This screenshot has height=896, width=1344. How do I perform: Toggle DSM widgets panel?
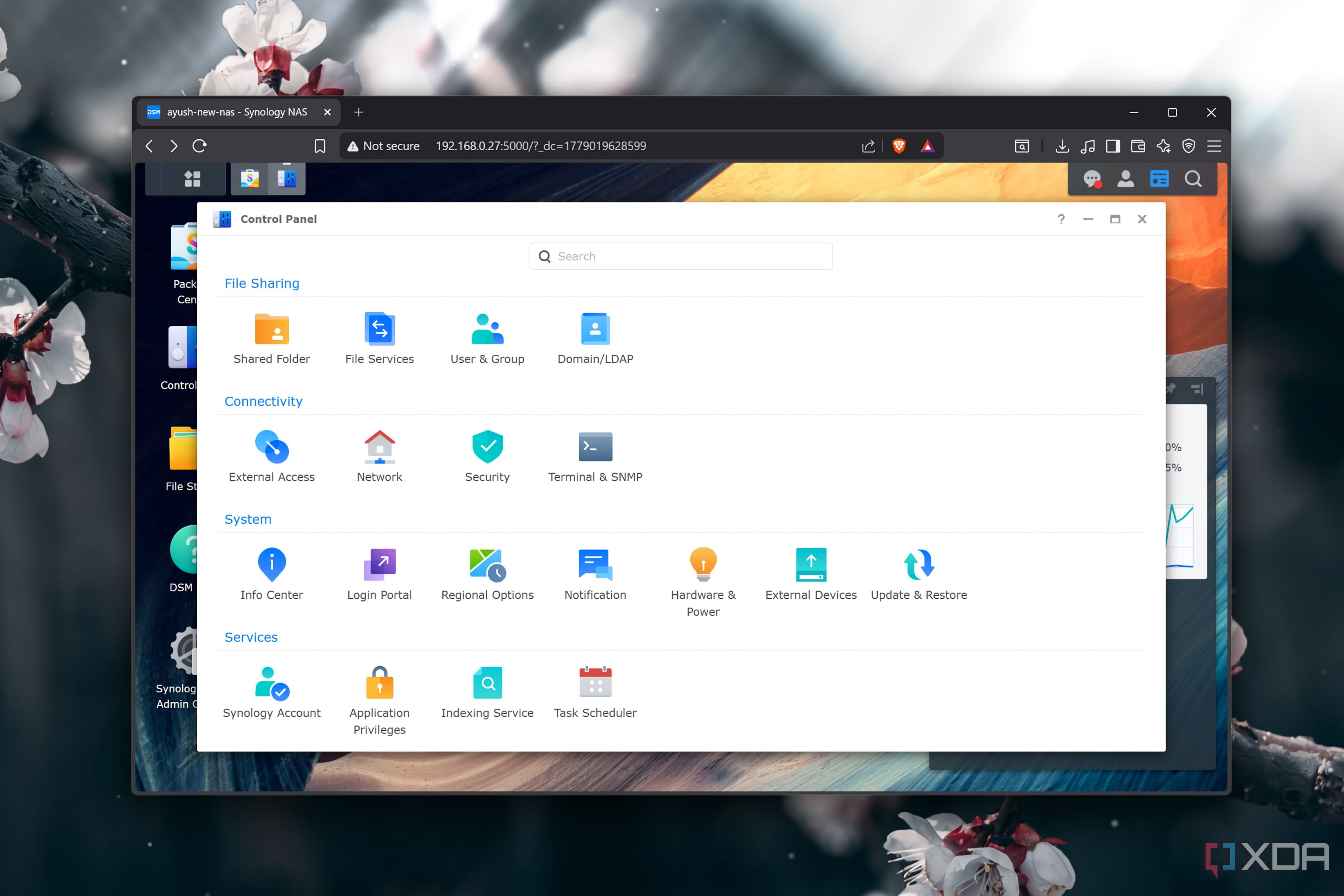[x=1160, y=180]
